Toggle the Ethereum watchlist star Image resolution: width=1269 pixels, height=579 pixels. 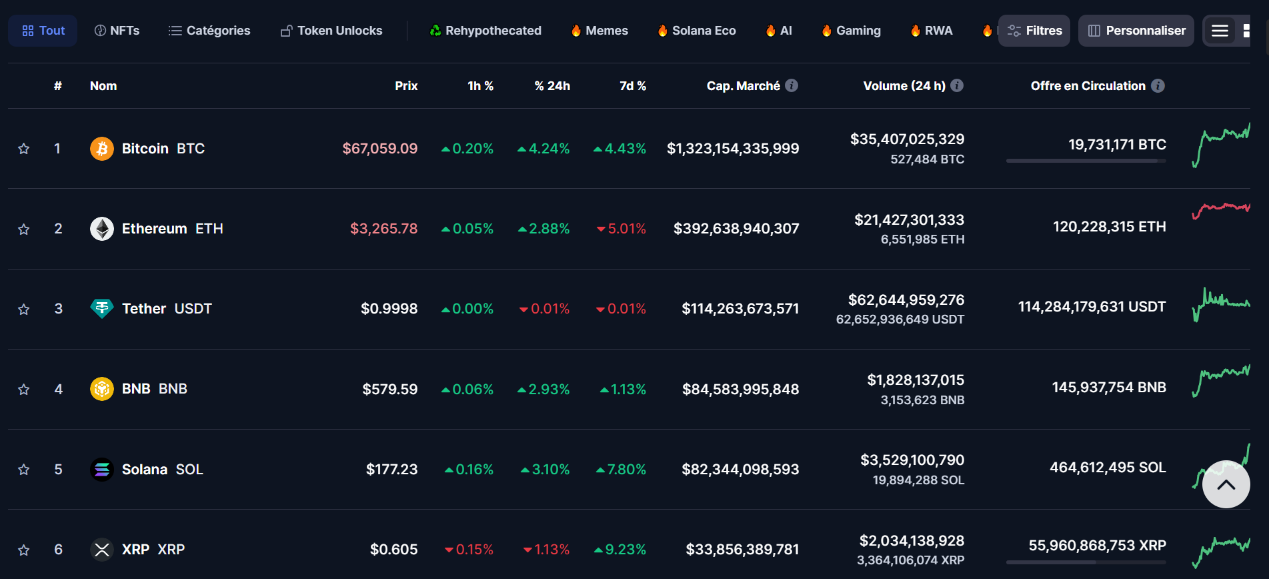[x=23, y=228]
